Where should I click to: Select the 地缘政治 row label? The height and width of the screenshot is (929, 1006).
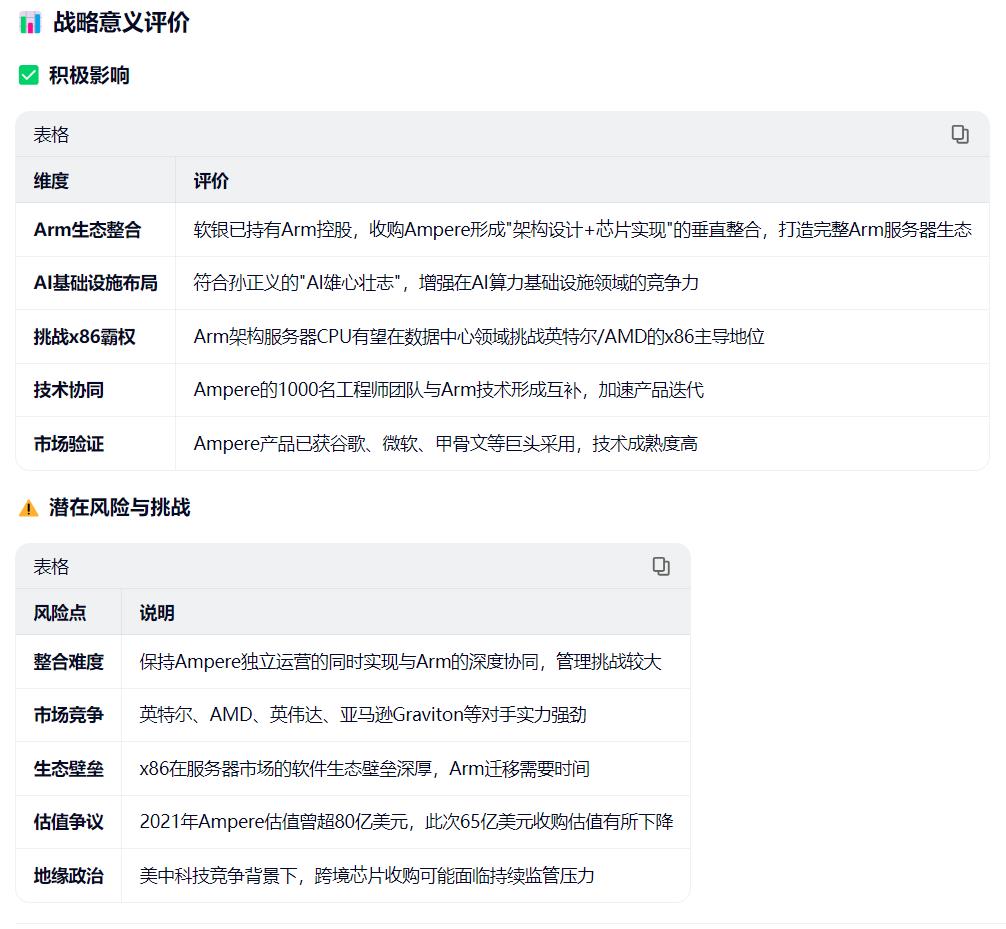pyautogui.click(x=69, y=876)
